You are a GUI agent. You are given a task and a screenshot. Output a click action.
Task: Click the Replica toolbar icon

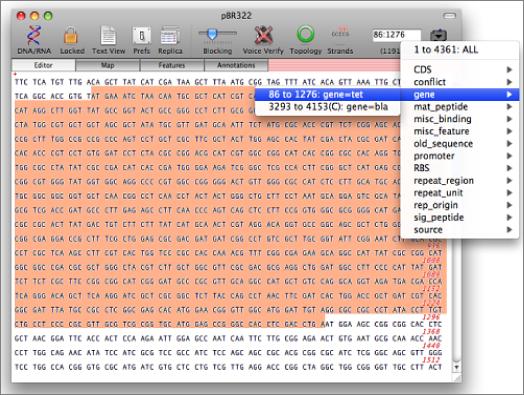tap(170, 36)
